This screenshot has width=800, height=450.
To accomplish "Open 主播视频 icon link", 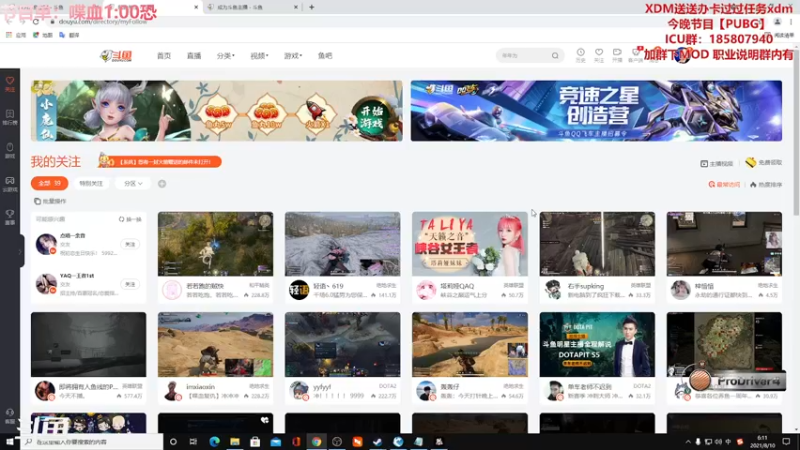I will pyautogui.click(x=704, y=163).
